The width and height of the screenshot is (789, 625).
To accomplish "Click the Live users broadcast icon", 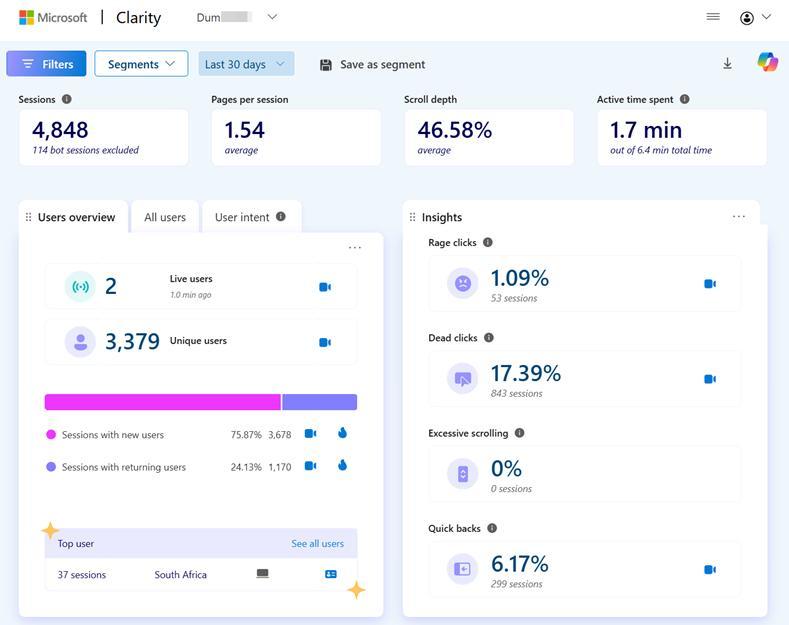I will click(81, 286).
